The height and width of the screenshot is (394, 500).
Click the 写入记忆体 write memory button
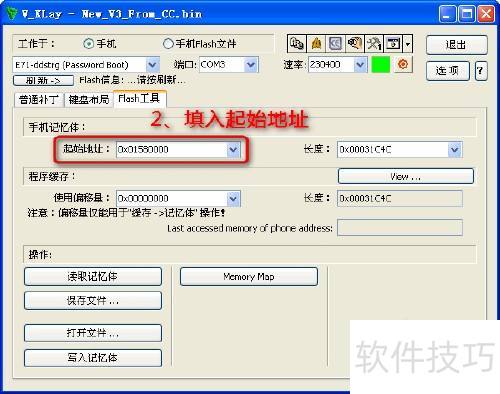pyautogui.click(x=93, y=358)
